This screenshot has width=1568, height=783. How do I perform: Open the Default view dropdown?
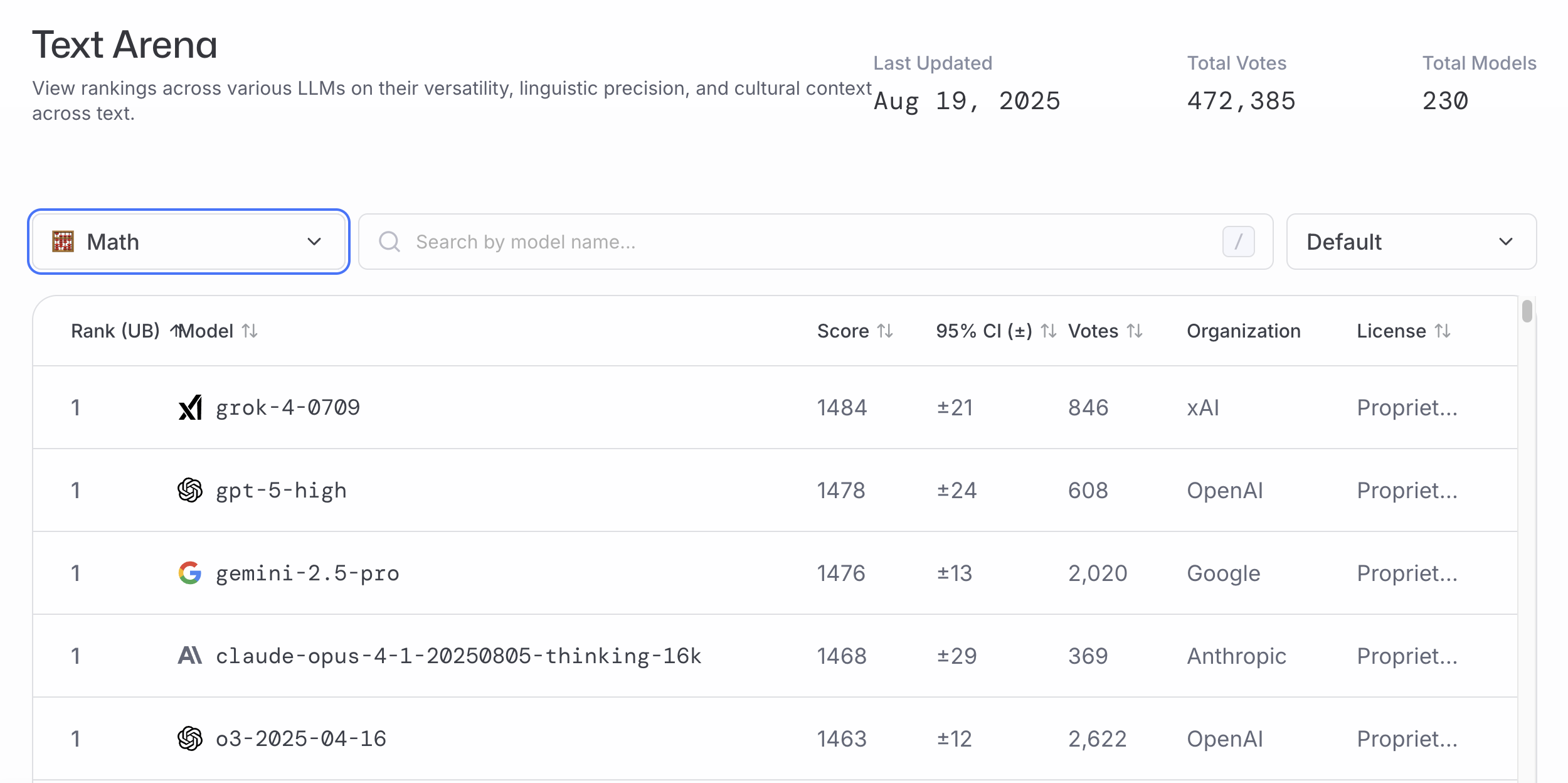pyautogui.click(x=1411, y=242)
